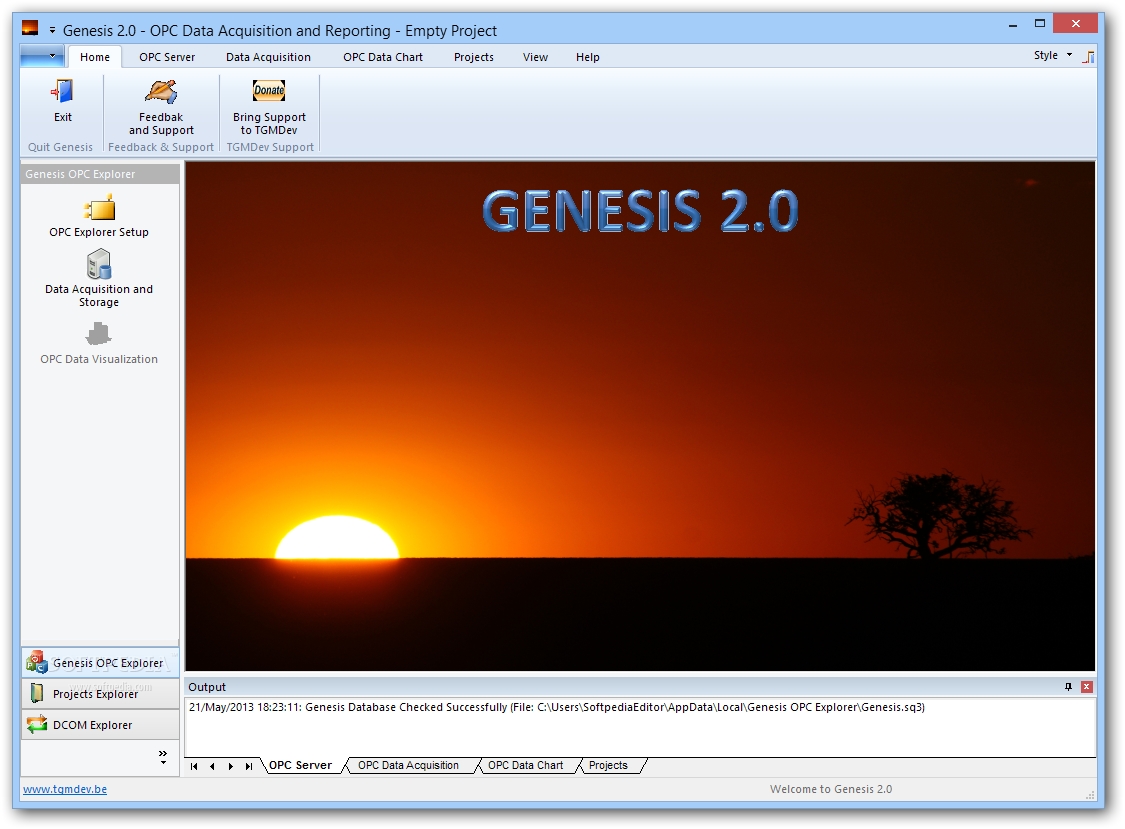
Task: Open Feedback and Support icon
Action: pyautogui.click(x=161, y=91)
